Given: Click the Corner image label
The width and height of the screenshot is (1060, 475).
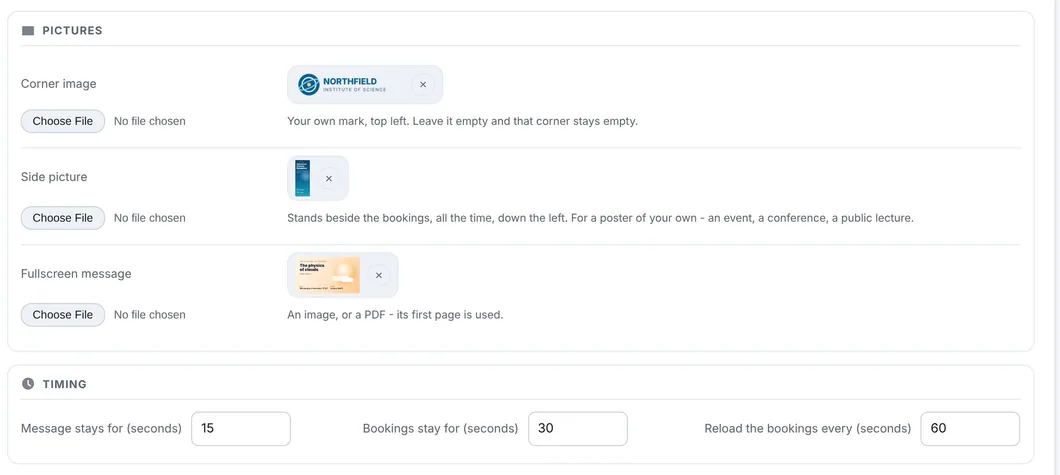Looking at the screenshot, I should (x=59, y=84).
